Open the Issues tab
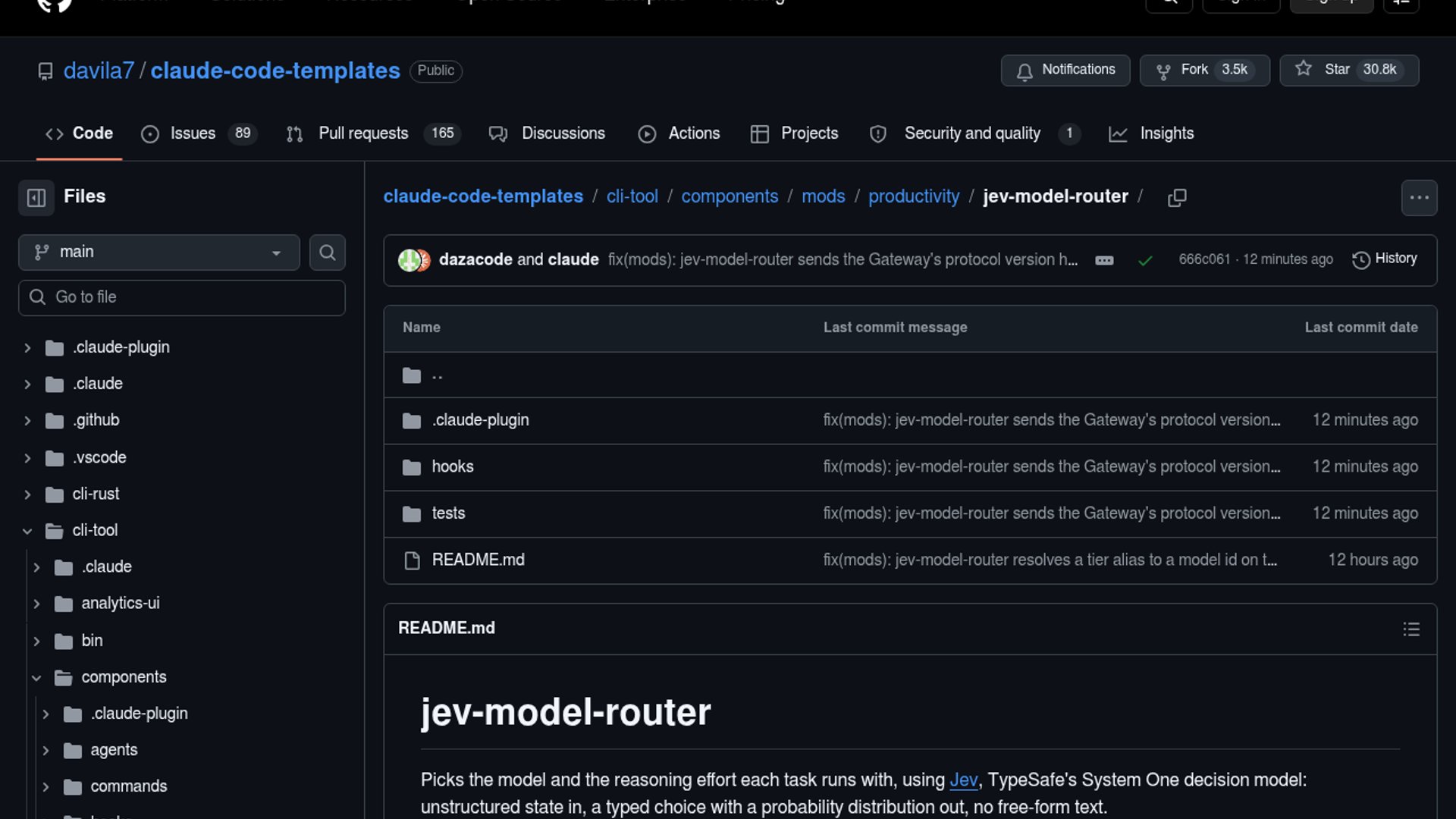This screenshot has height=819, width=1456. click(199, 133)
